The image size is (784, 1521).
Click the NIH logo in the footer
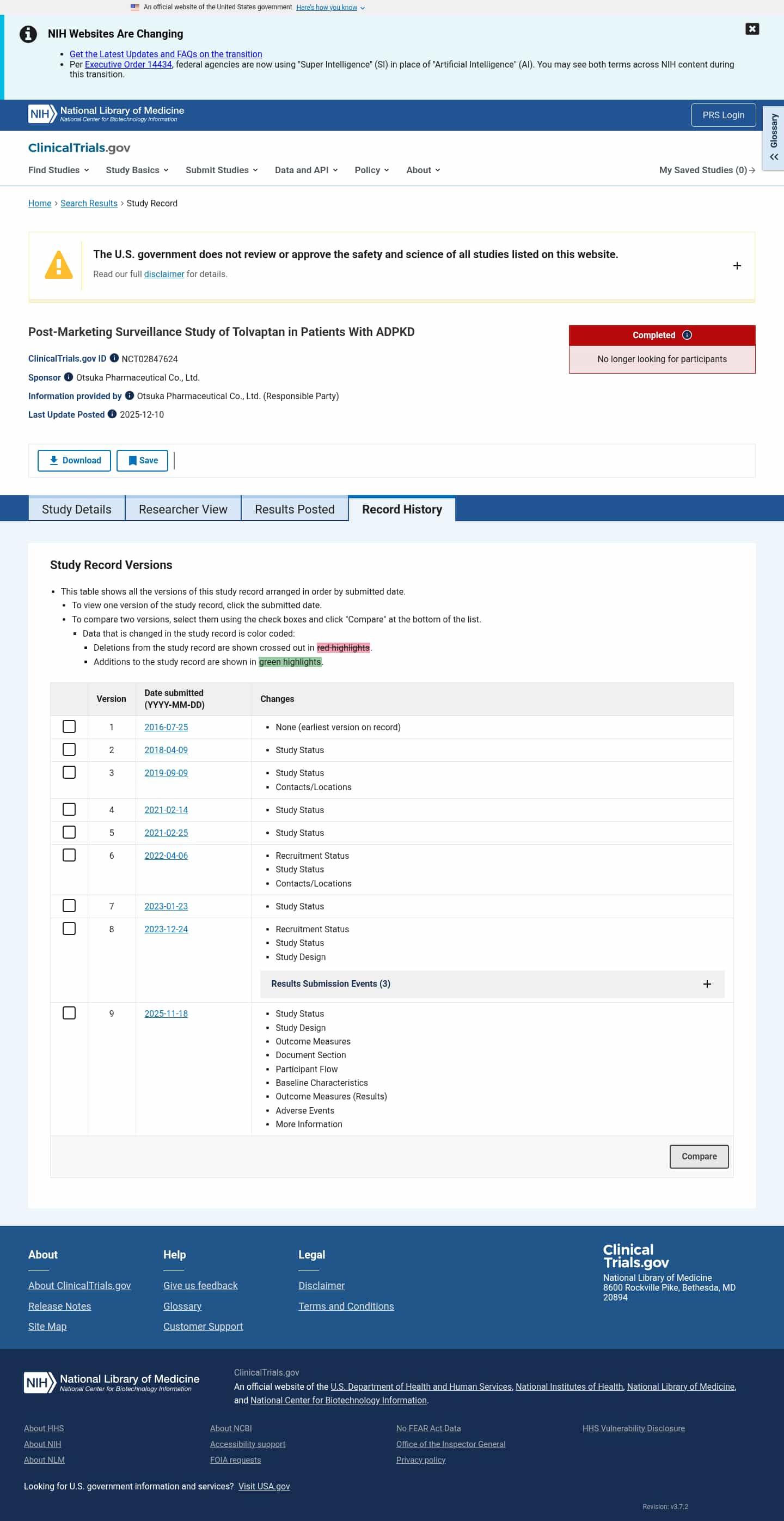coord(112,1382)
